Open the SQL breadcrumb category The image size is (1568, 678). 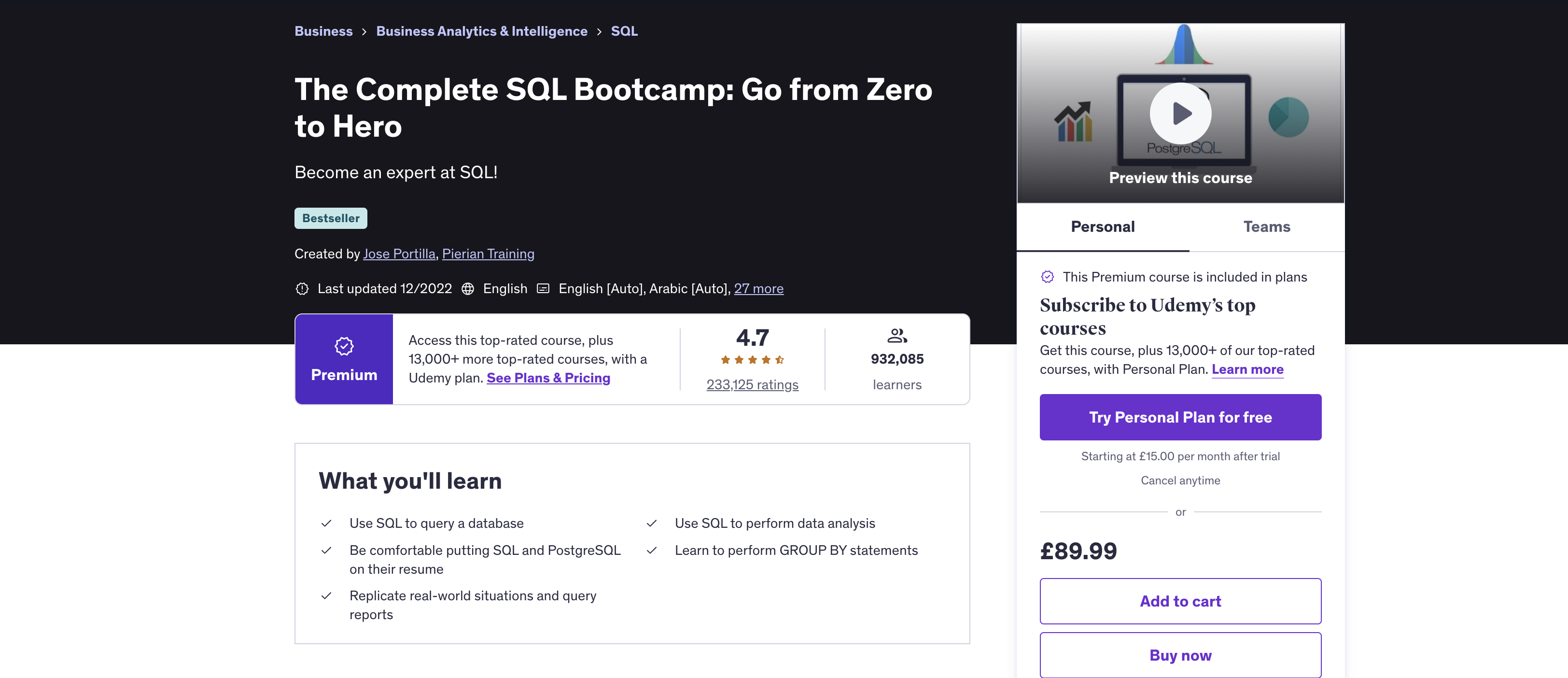pos(624,31)
